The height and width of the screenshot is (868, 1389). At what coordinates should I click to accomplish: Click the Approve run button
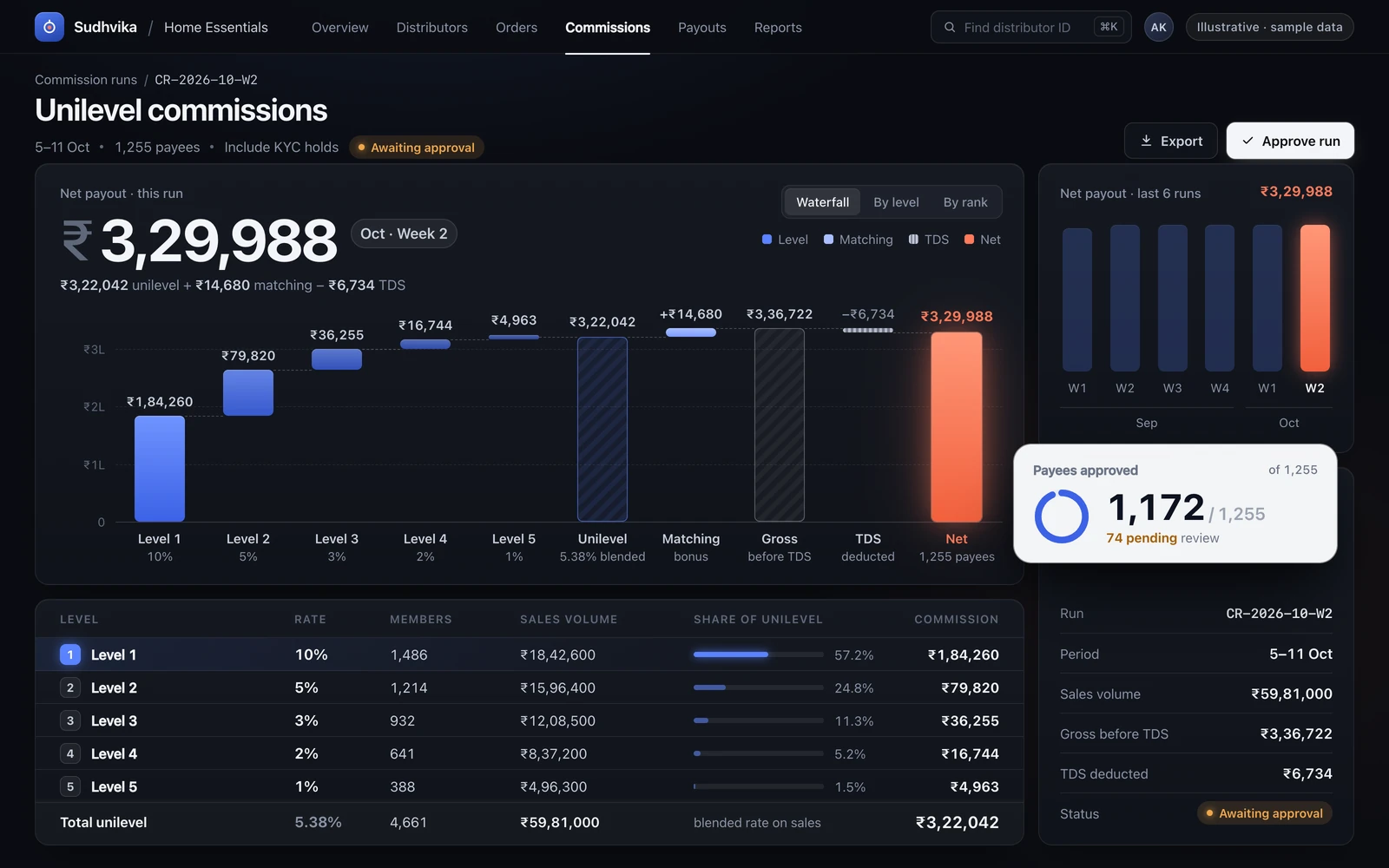click(x=1290, y=141)
